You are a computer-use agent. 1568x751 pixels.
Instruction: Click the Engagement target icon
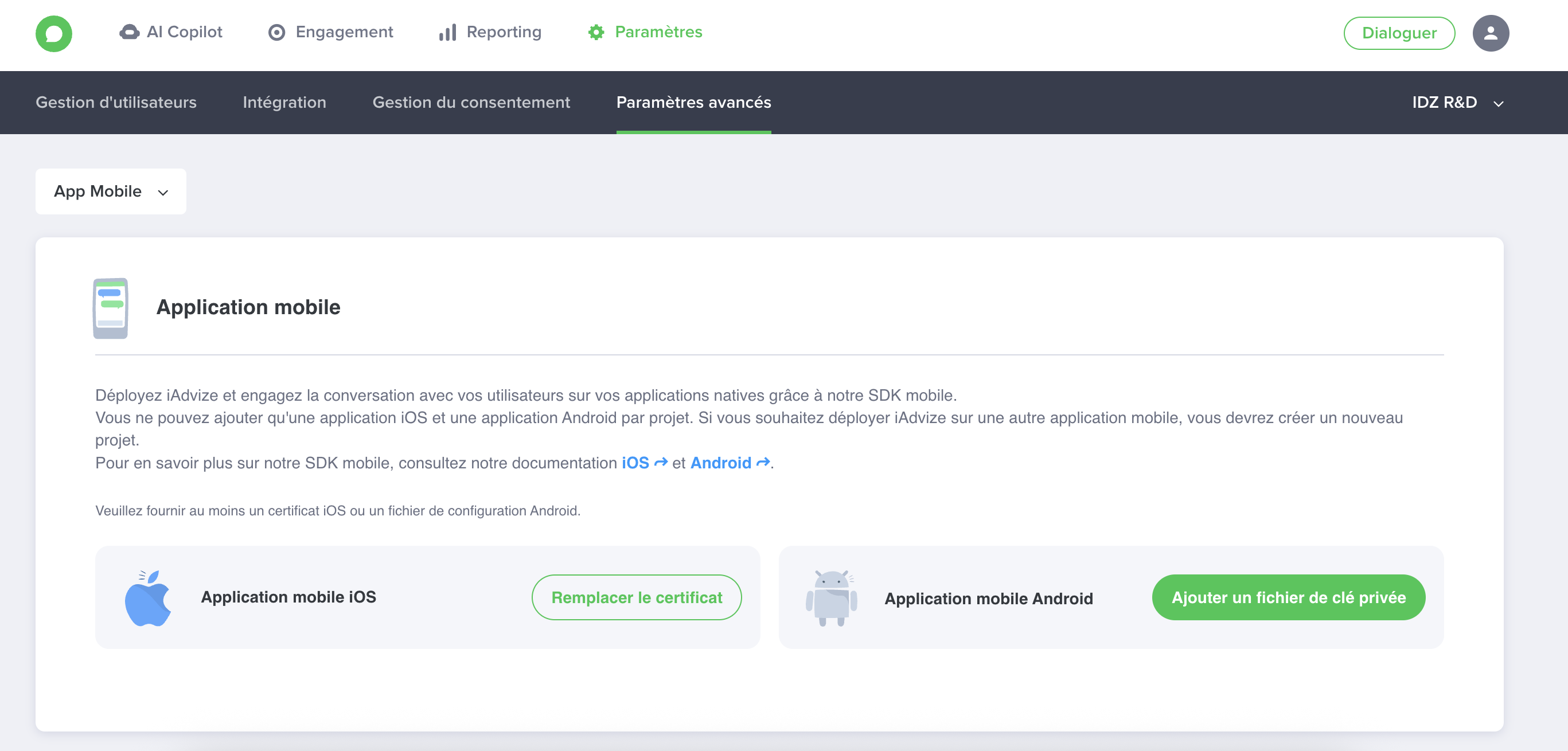pos(276,32)
